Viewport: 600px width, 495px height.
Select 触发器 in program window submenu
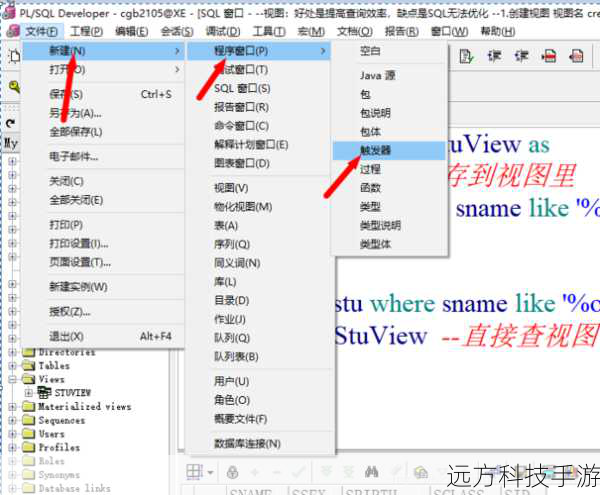[389, 150]
